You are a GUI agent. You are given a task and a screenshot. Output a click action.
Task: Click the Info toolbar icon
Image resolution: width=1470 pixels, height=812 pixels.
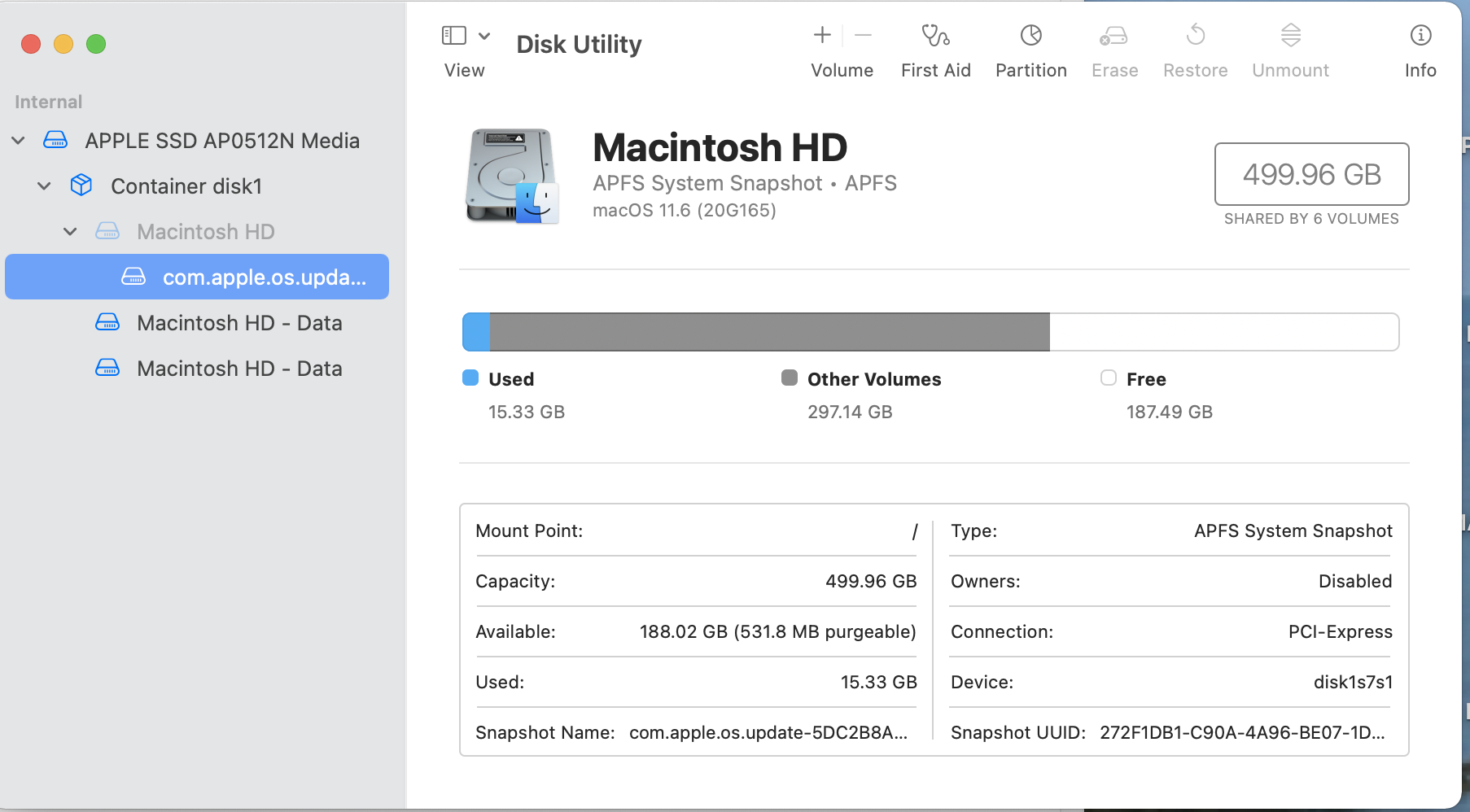pos(1420,36)
